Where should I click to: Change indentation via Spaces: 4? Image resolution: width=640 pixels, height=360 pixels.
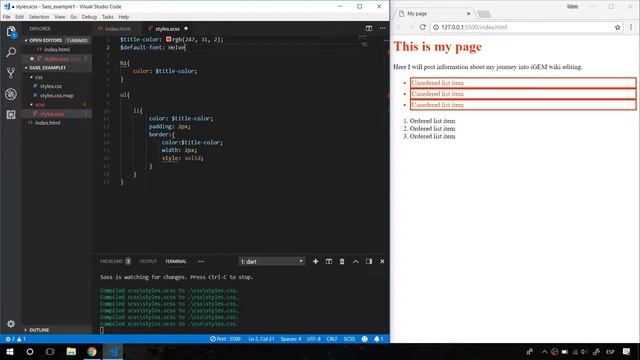coord(291,339)
